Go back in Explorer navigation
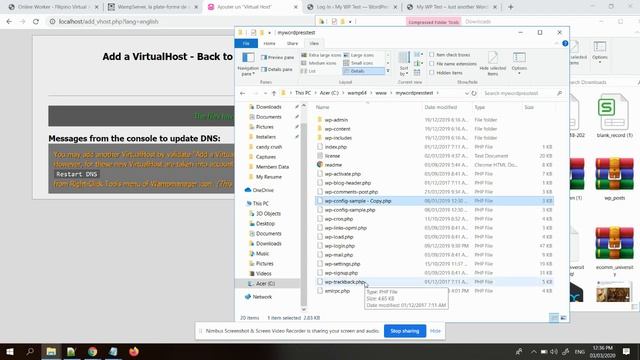Viewport: 640px width, 360px height. tap(243, 93)
